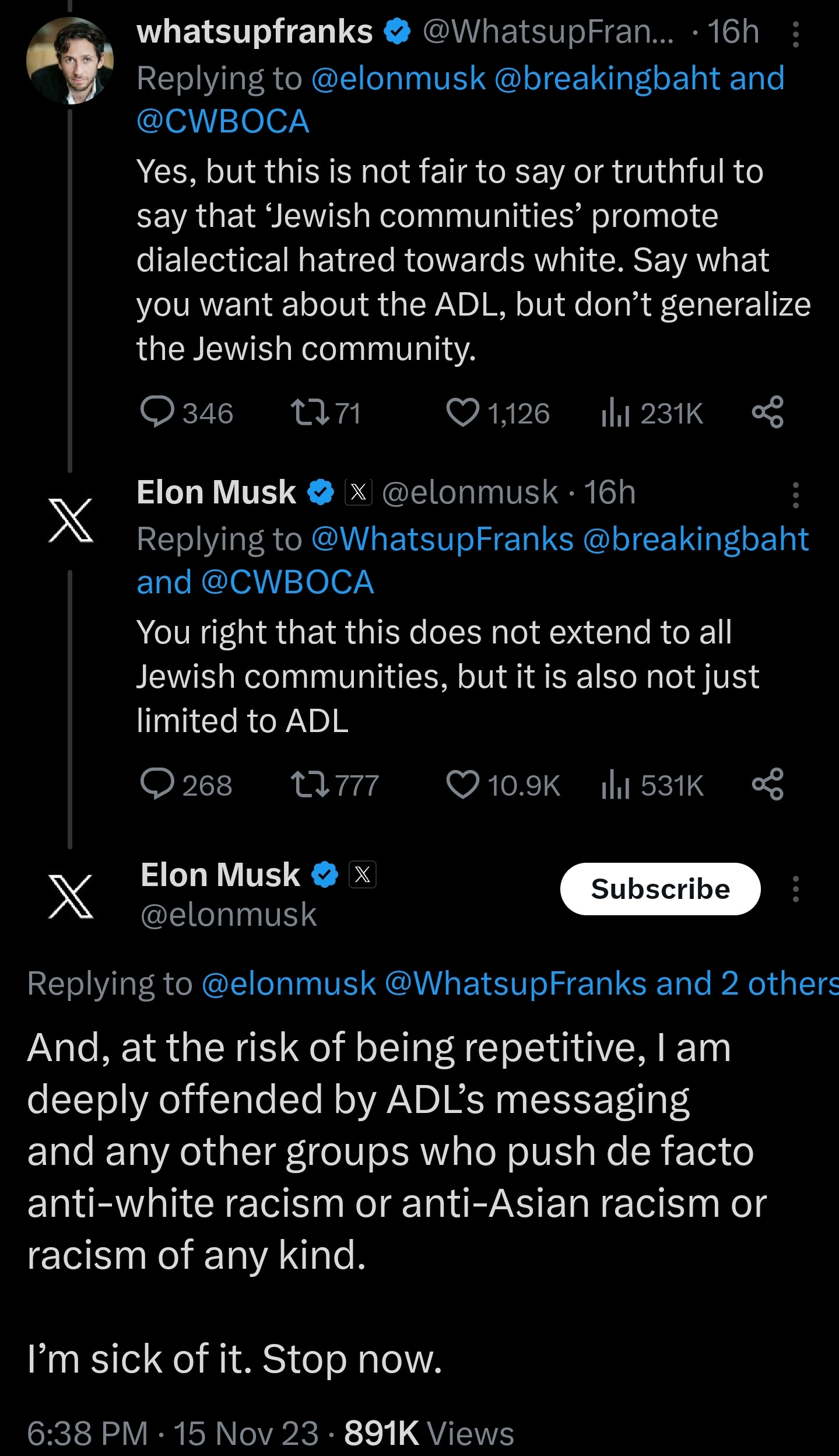Subscribe to Elon Musk

click(x=660, y=888)
